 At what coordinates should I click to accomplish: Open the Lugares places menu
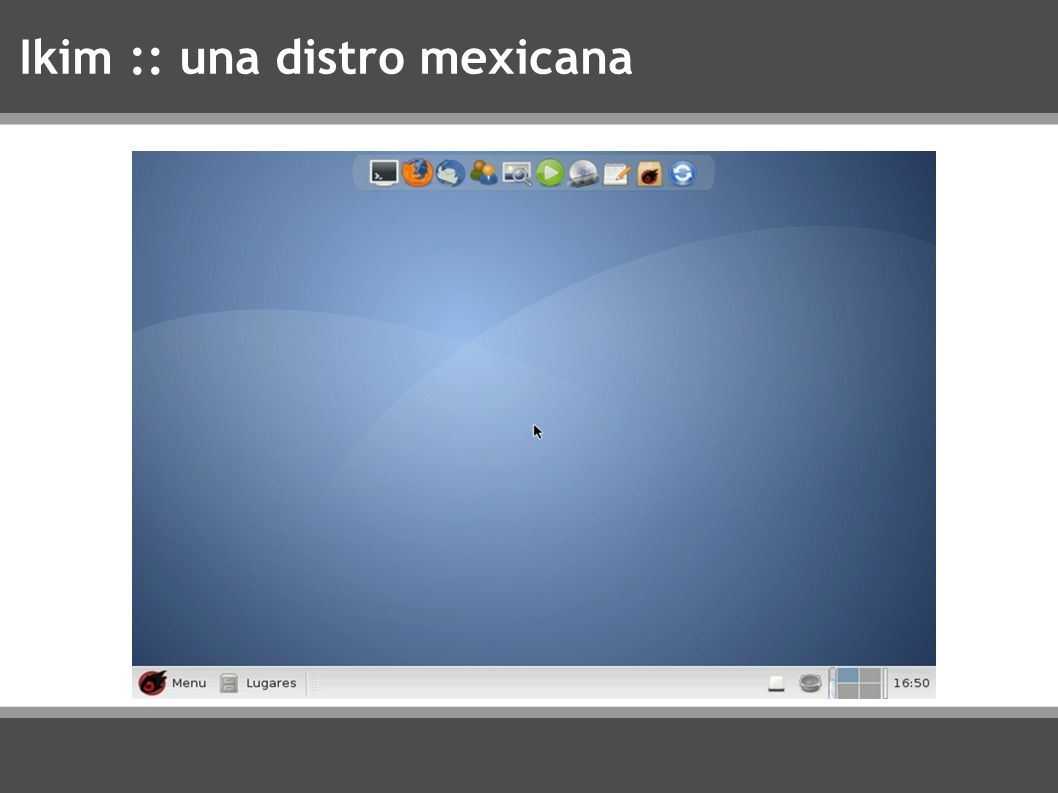tap(271, 683)
